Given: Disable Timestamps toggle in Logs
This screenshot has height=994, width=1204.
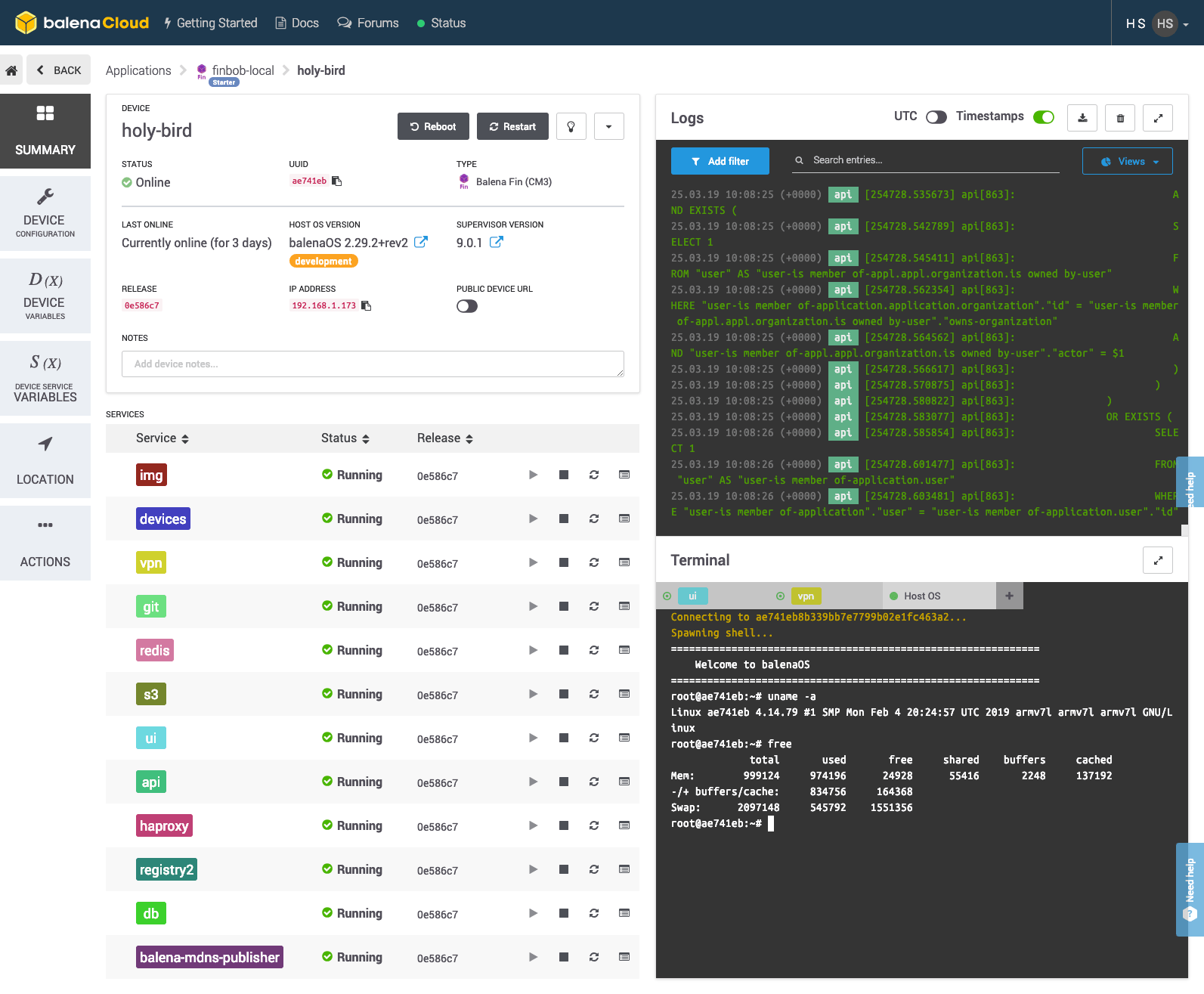Looking at the screenshot, I should [x=1043, y=117].
